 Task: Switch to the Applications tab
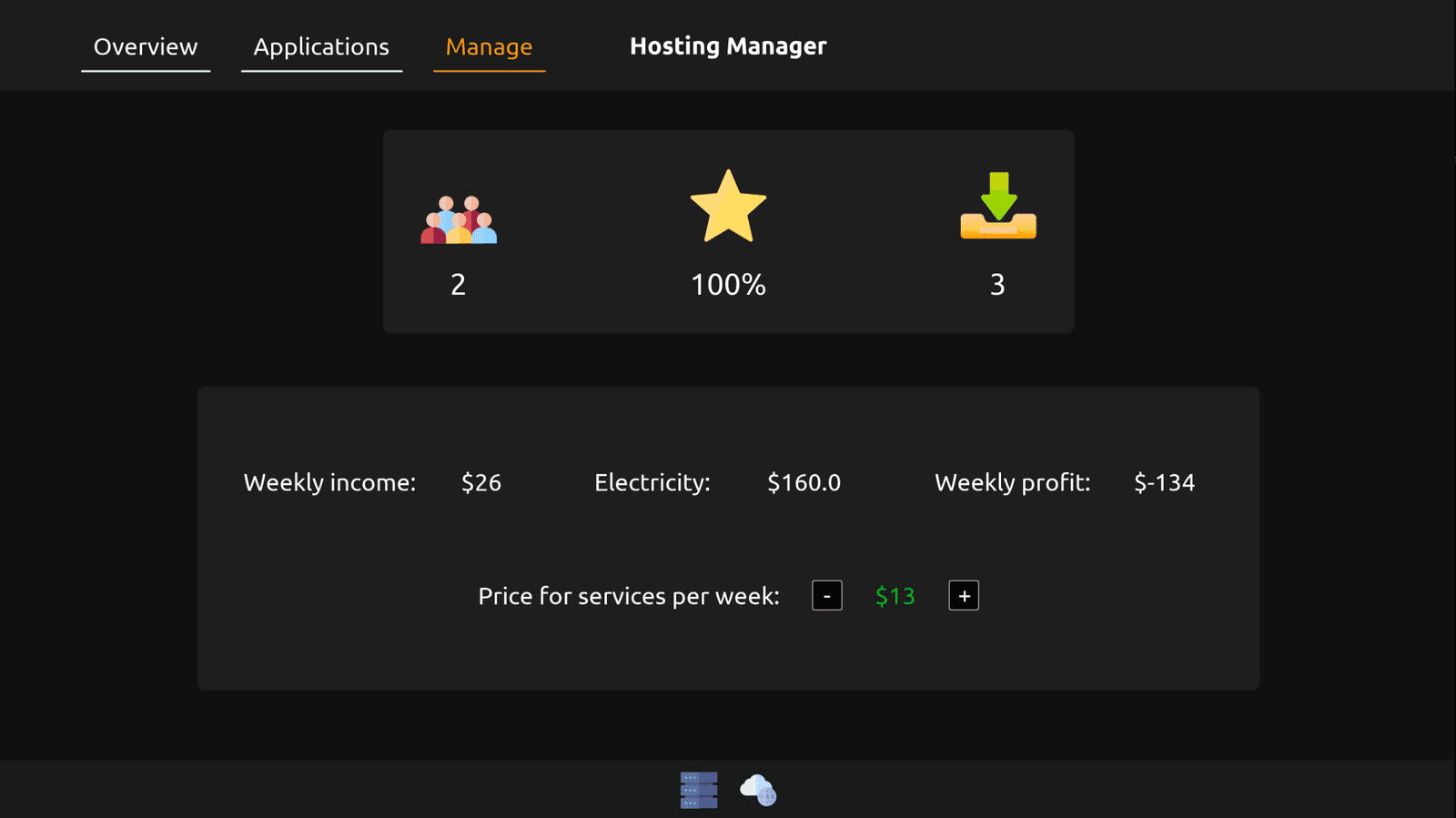[x=321, y=47]
